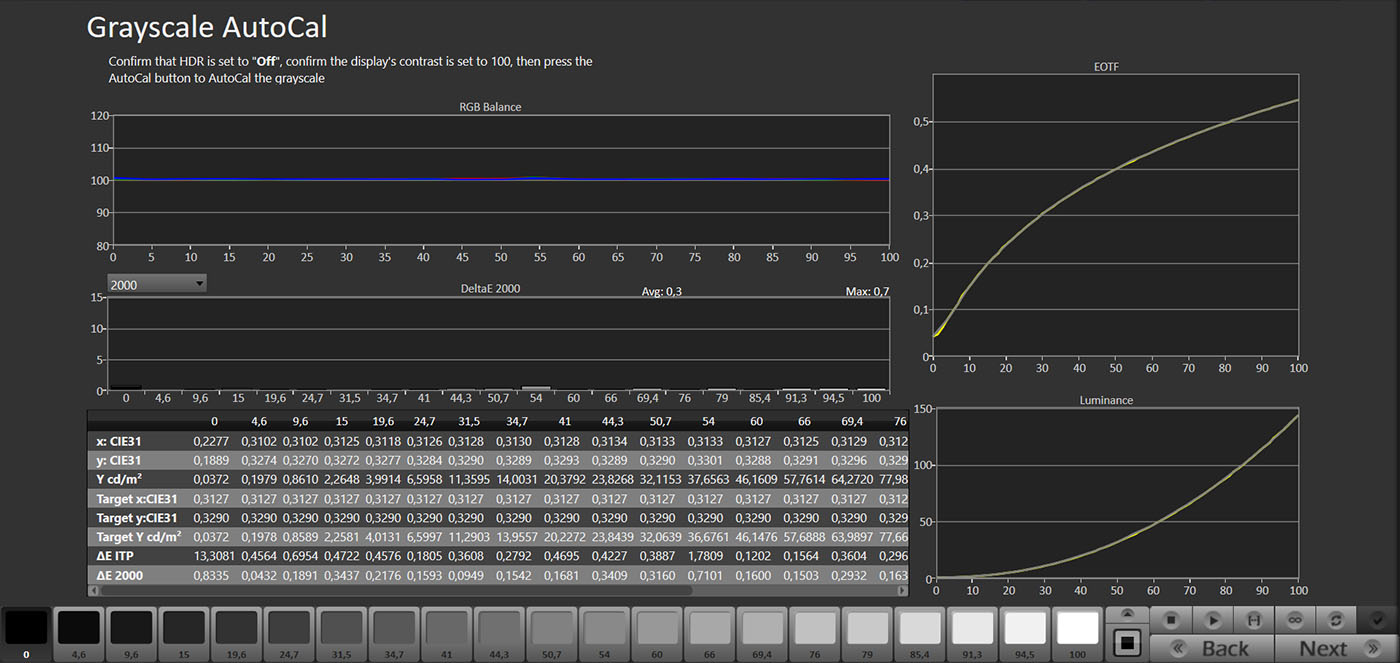Click the circular arrows refresh icon
The height and width of the screenshot is (663, 1400).
(1335, 620)
